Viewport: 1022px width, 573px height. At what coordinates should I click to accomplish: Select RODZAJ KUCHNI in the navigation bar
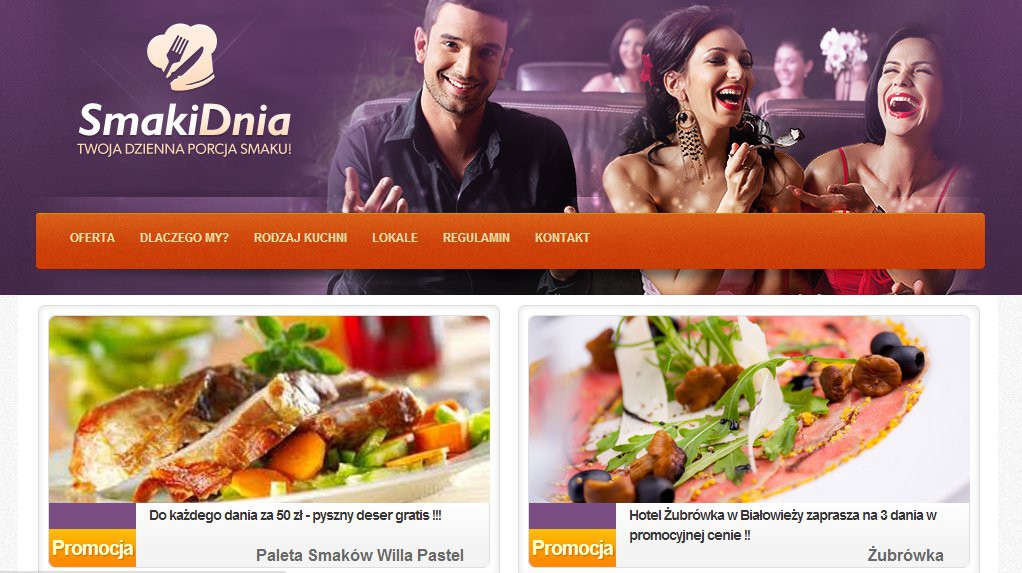pos(300,238)
